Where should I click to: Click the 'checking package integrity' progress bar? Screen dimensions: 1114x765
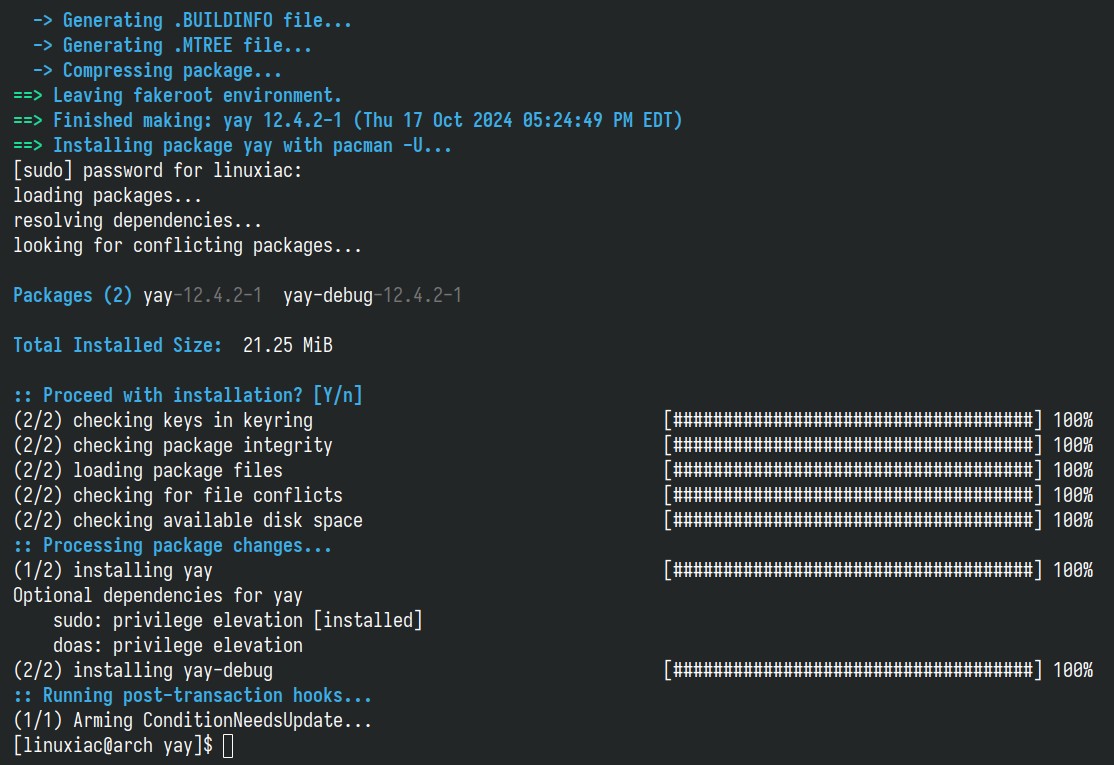[x=853, y=445]
